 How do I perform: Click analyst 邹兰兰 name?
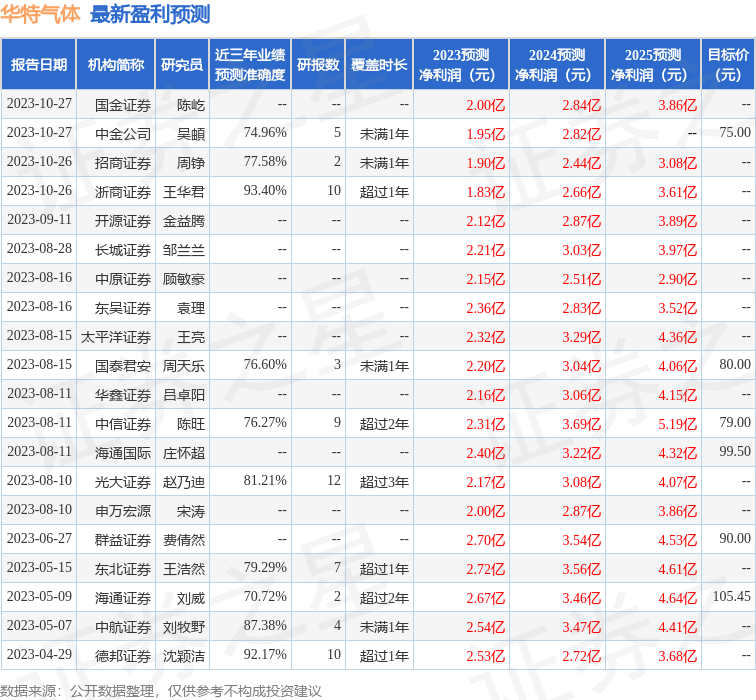(x=184, y=250)
